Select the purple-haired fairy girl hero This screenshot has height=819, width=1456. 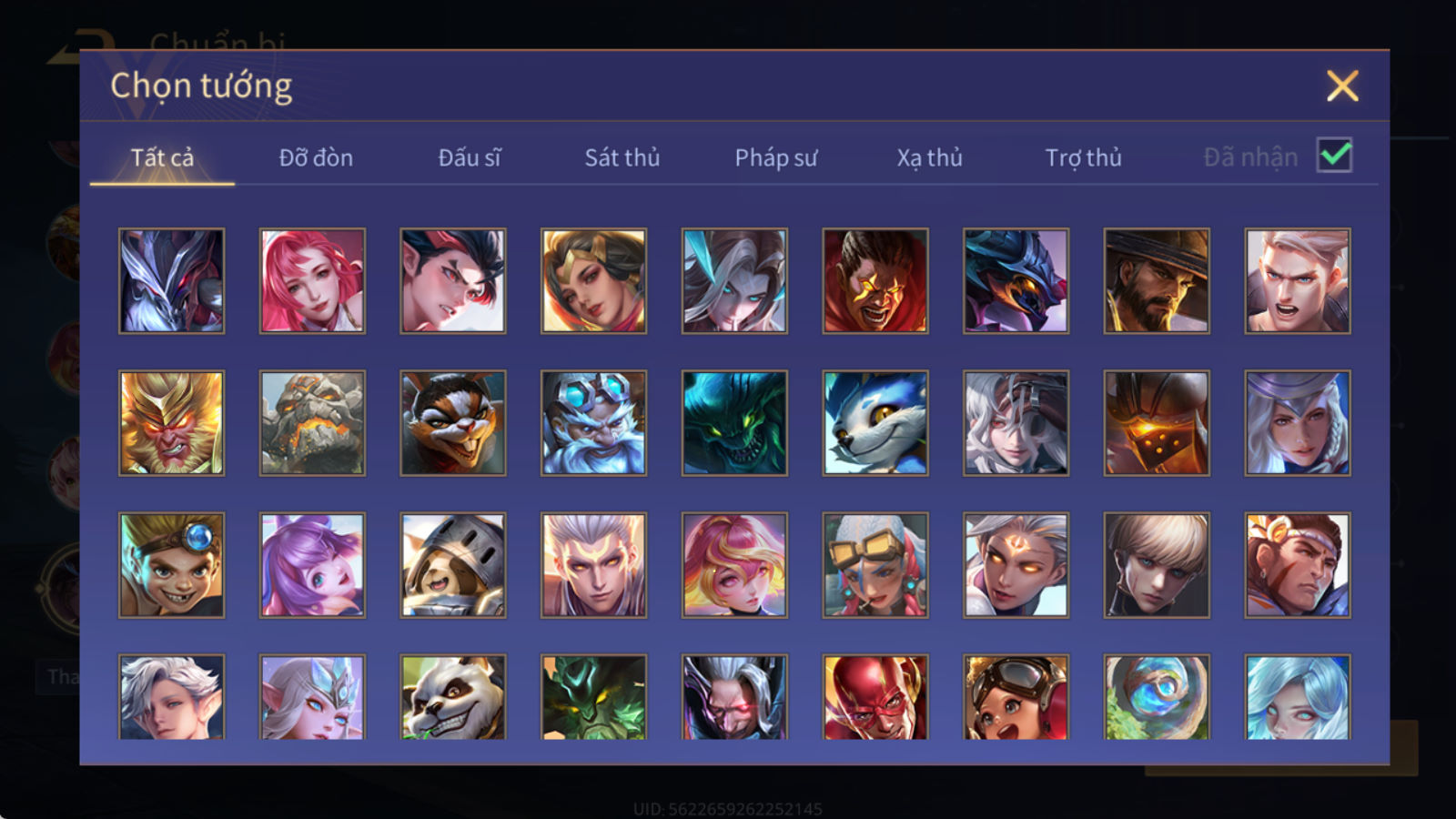tap(312, 565)
